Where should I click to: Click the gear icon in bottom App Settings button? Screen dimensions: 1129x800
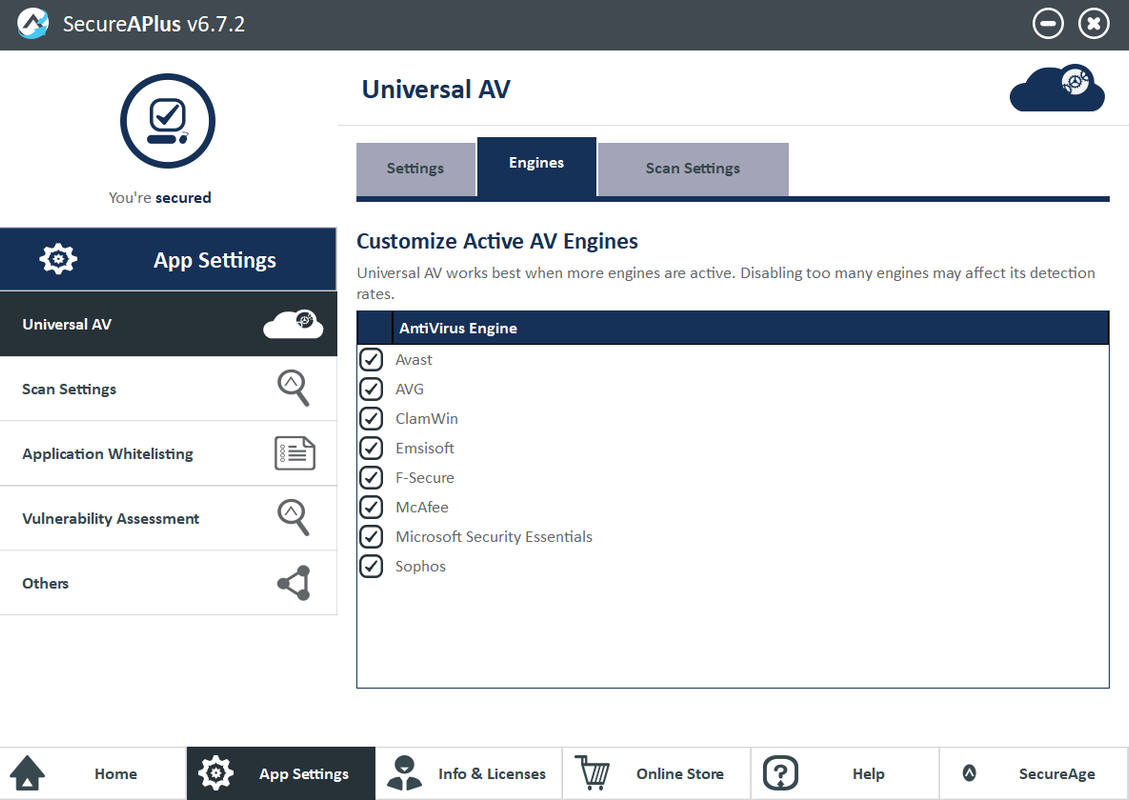pyautogui.click(x=215, y=773)
